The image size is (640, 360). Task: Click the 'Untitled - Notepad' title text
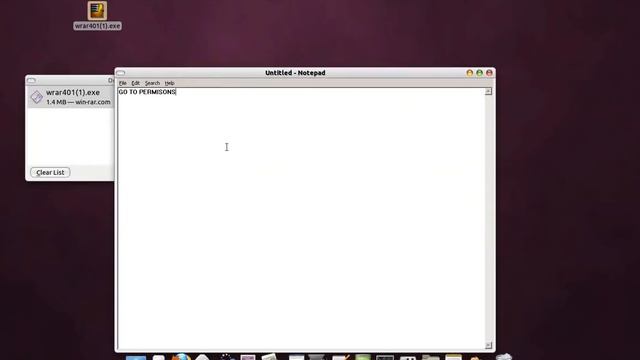pyautogui.click(x=295, y=73)
